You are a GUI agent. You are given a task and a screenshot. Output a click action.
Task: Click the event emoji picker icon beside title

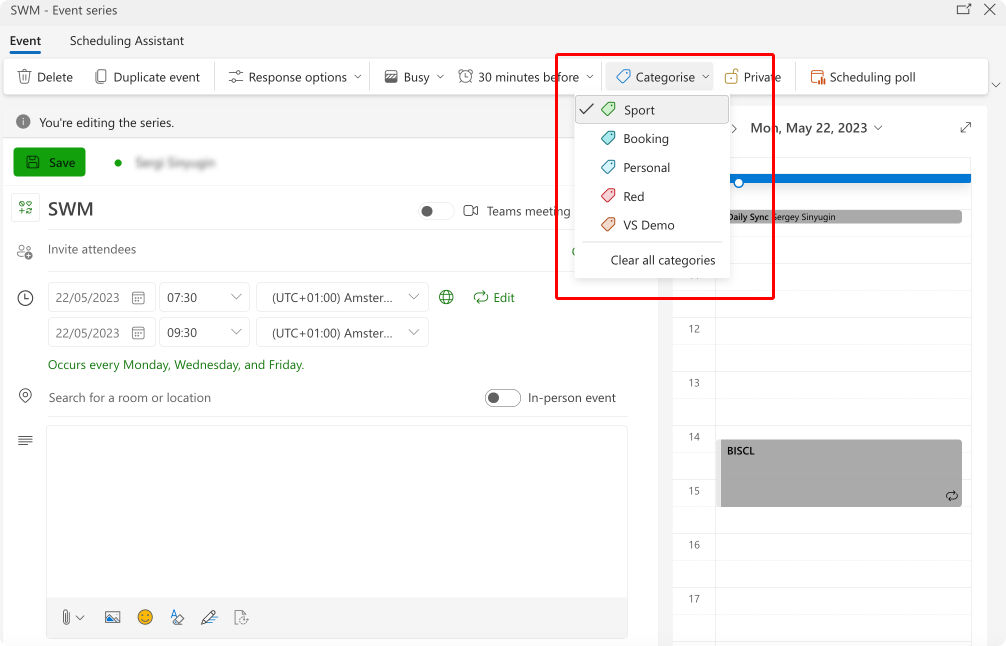click(x=26, y=207)
